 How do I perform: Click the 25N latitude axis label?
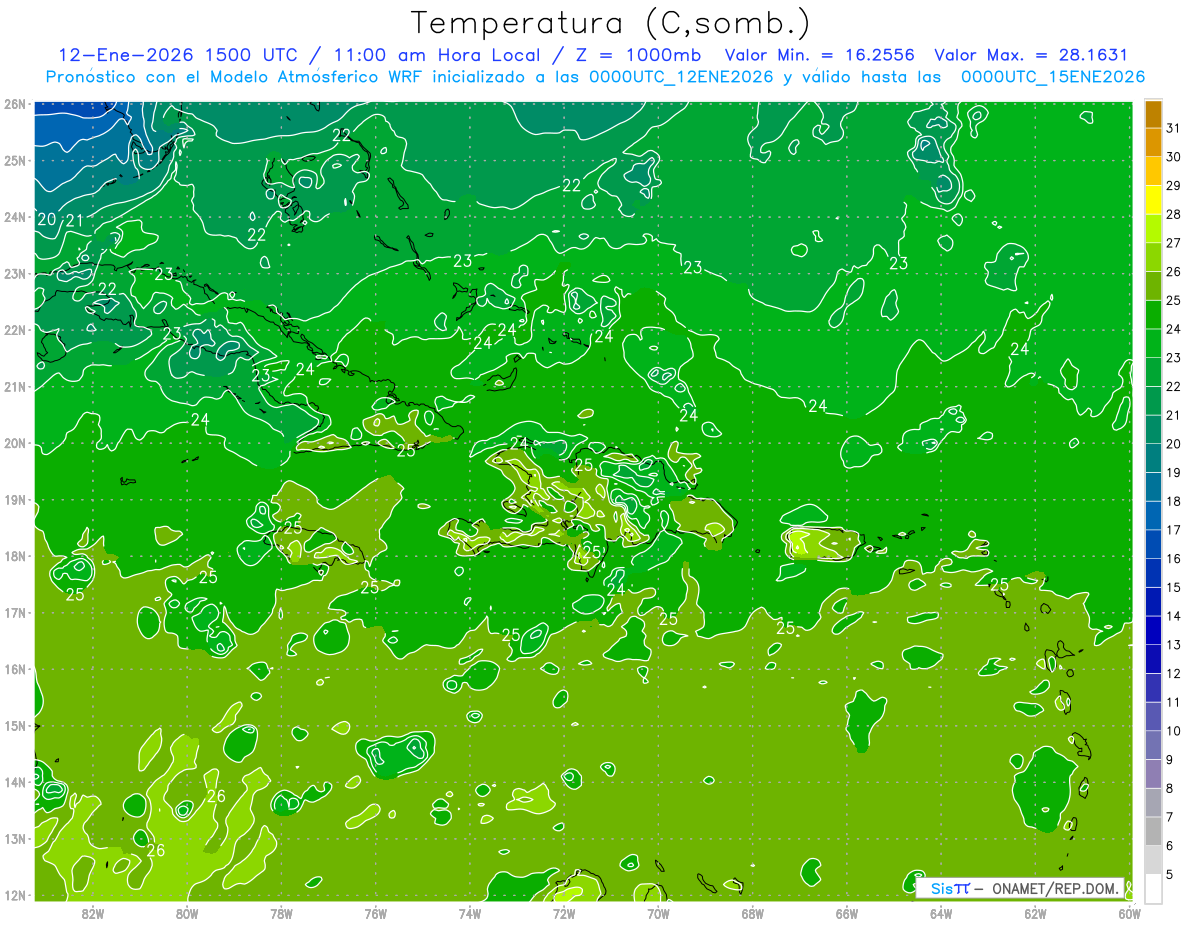[15, 161]
